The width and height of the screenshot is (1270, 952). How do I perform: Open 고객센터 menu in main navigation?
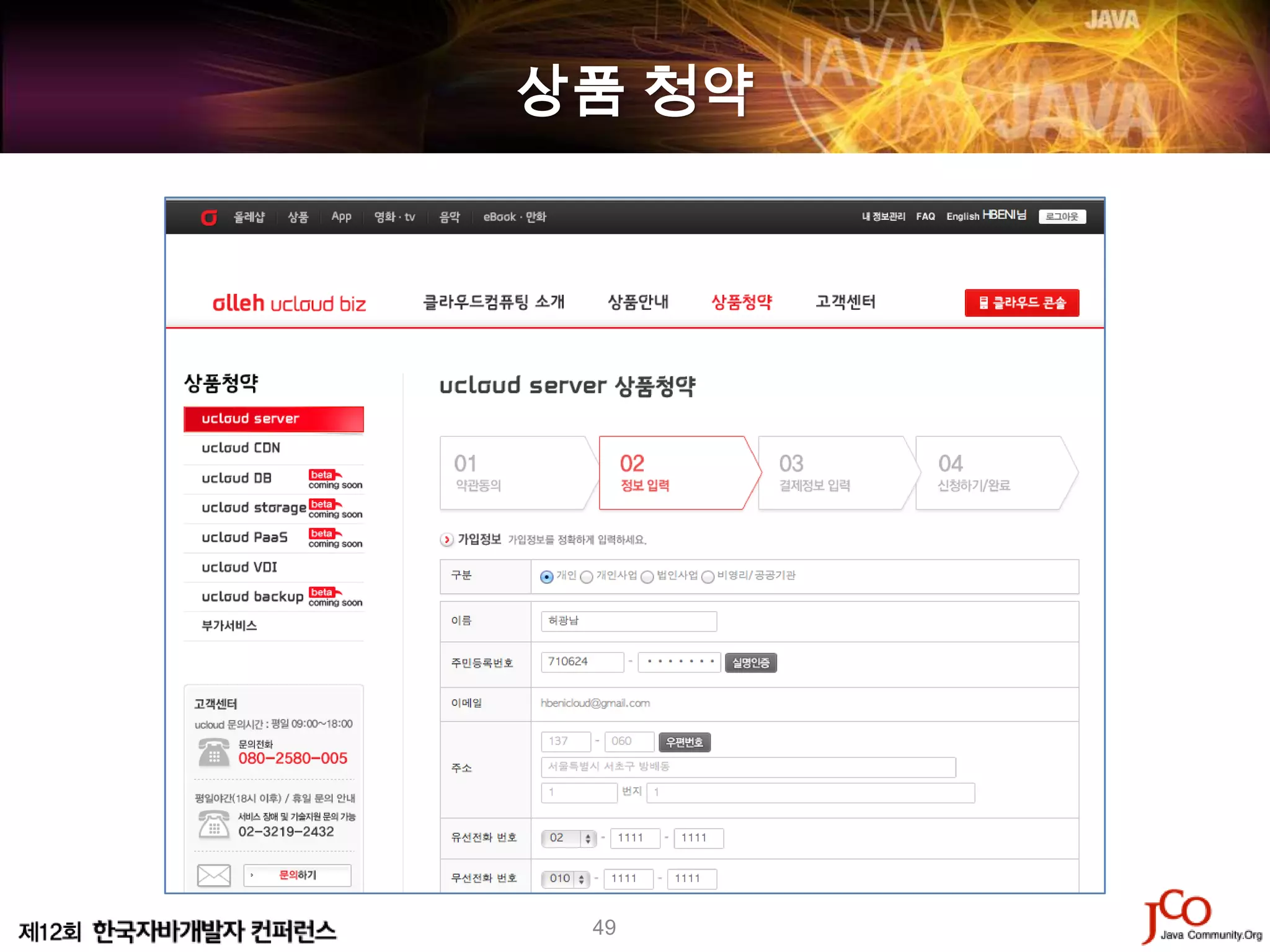tap(845, 302)
